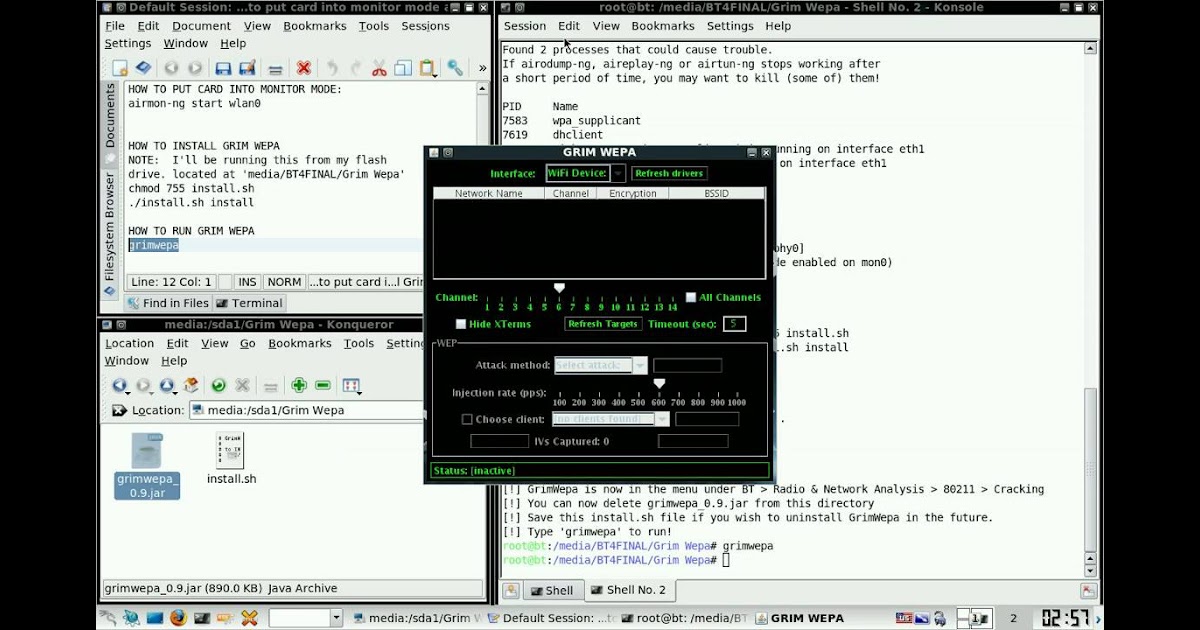Click the Redo icon in Kate toolbar
Image resolution: width=1200 pixels, height=630 pixels.
[x=355, y=68]
